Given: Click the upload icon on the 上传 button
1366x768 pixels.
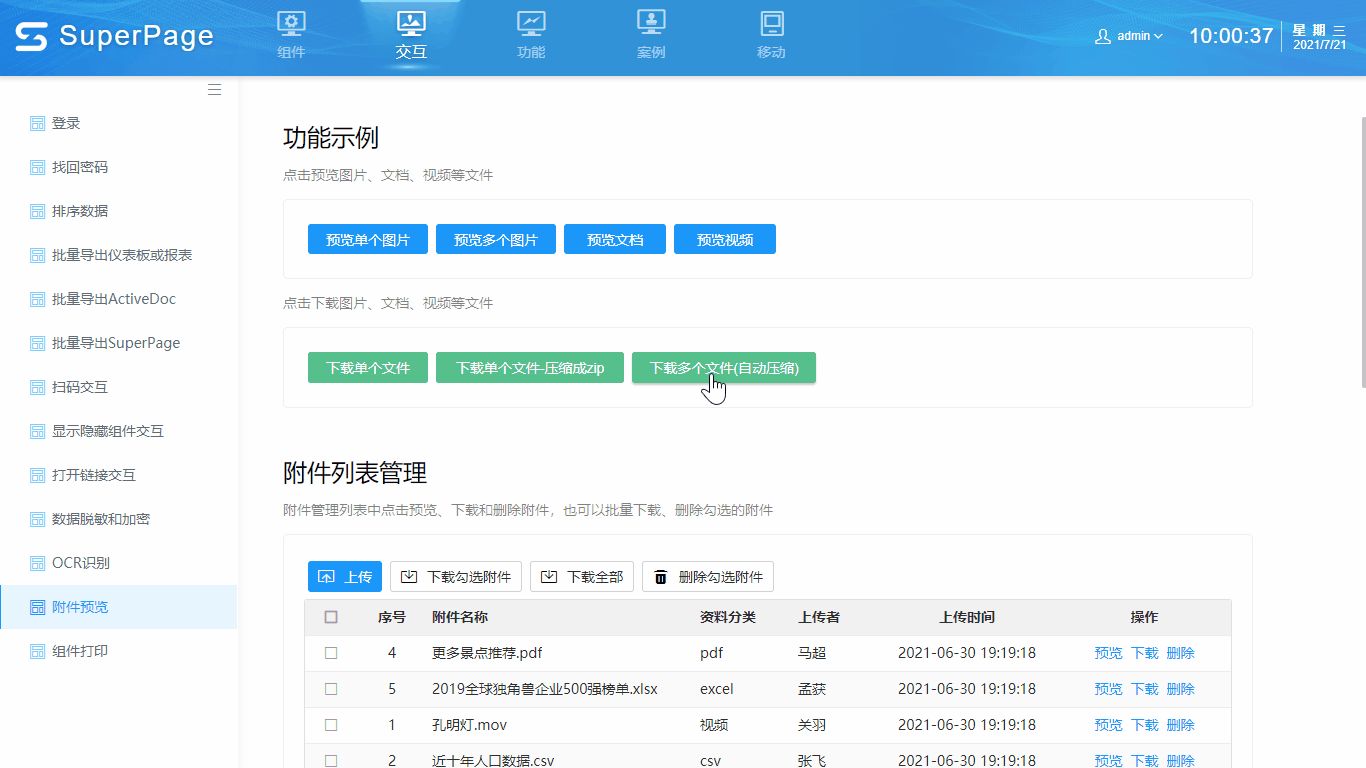Looking at the screenshot, I should [x=325, y=576].
